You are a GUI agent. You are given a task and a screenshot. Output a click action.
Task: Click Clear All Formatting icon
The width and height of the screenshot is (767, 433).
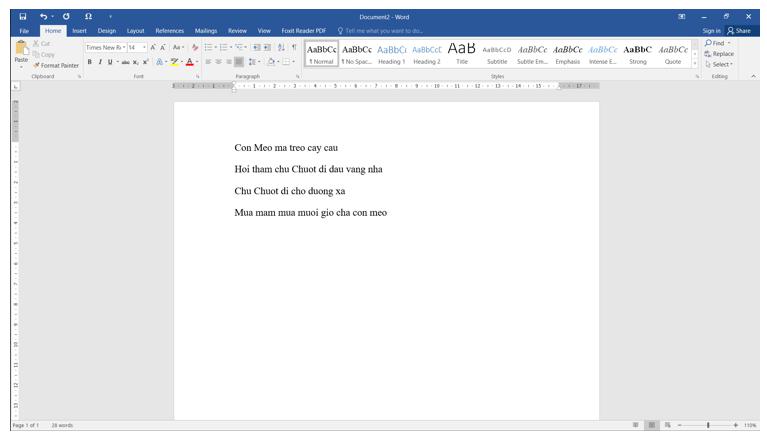[x=195, y=47]
